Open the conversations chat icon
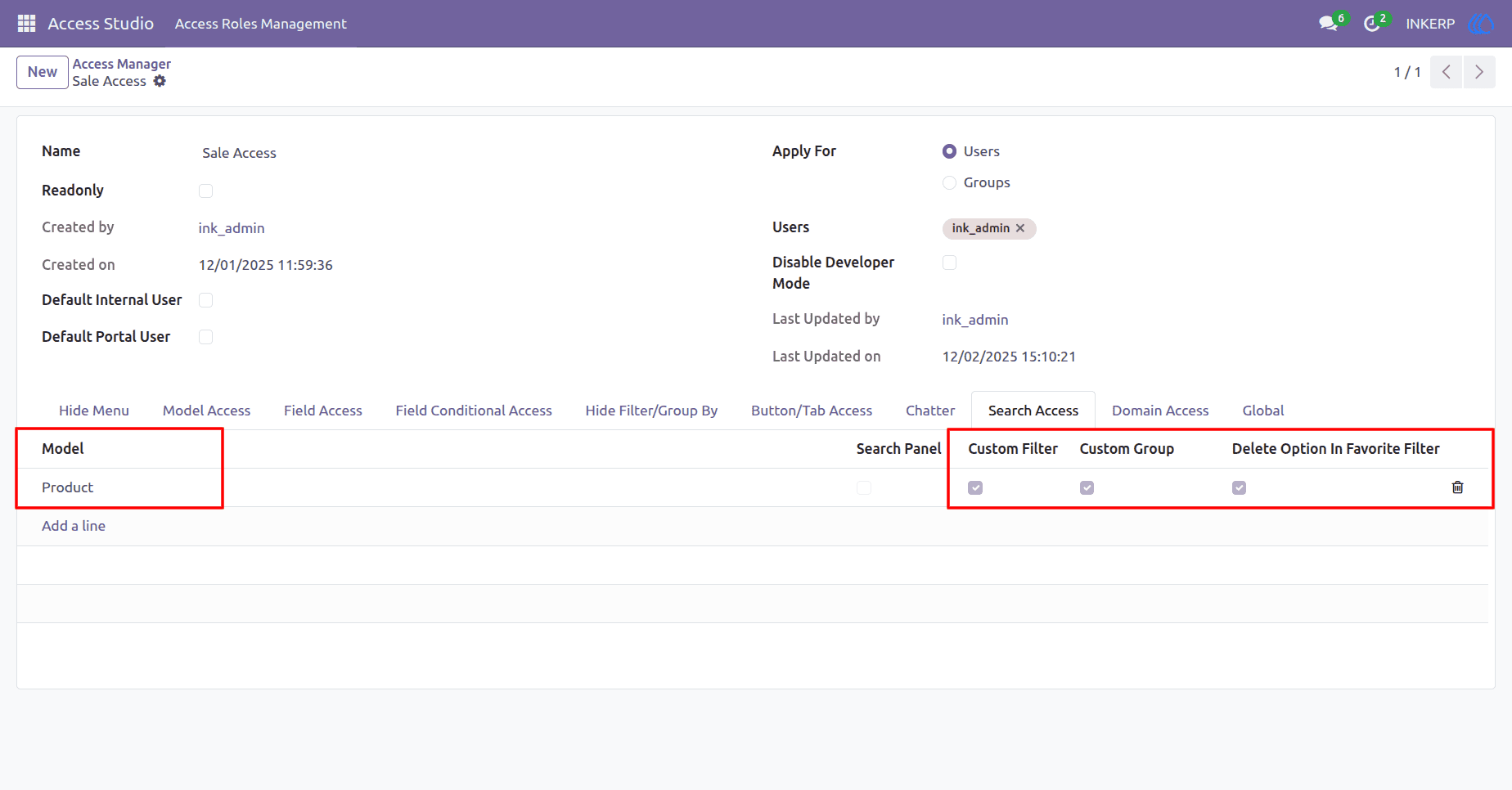This screenshot has height=790, width=1512. click(1328, 24)
